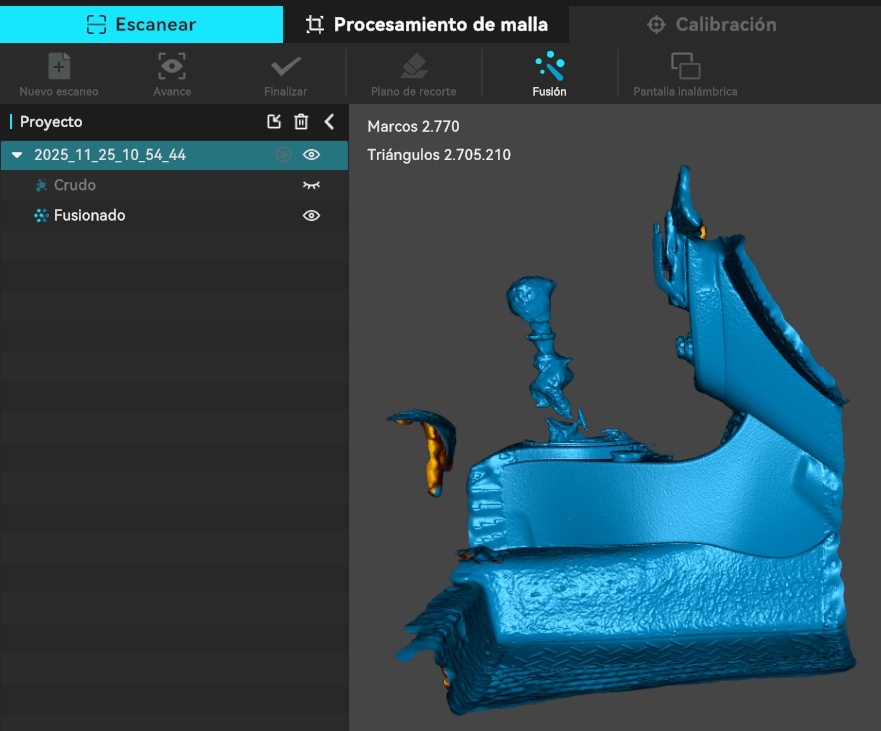Delete project using the trash icon

coord(301,122)
